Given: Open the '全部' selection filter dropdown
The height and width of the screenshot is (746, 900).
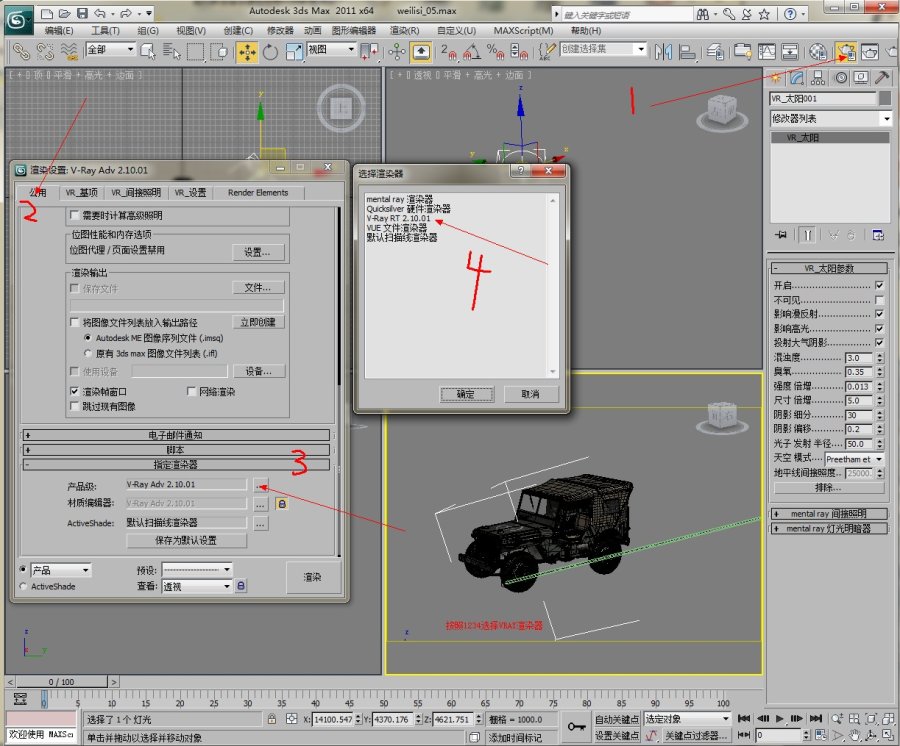Looking at the screenshot, I should point(111,50).
